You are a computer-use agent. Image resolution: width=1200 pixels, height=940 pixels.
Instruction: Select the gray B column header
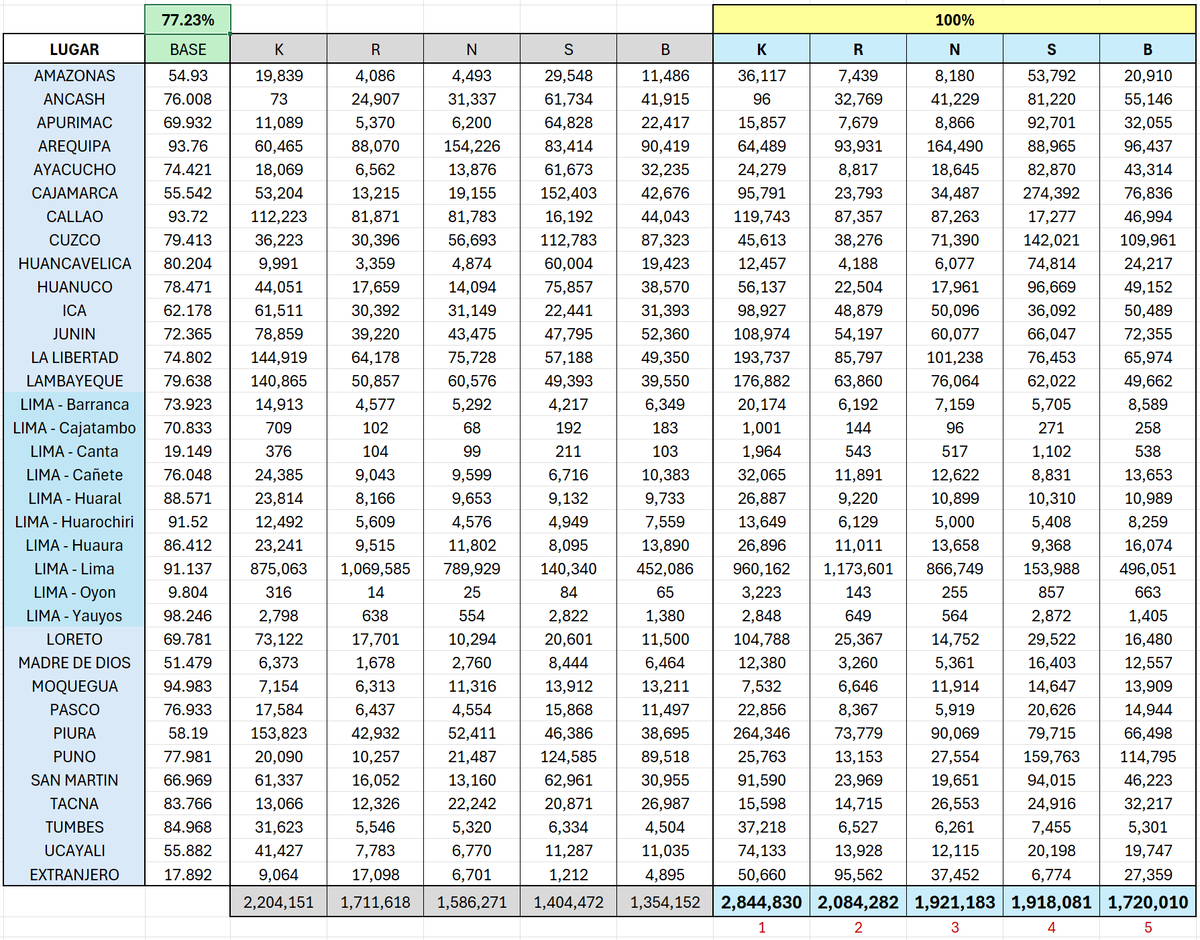pyautogui.click(x=664, y=49)
